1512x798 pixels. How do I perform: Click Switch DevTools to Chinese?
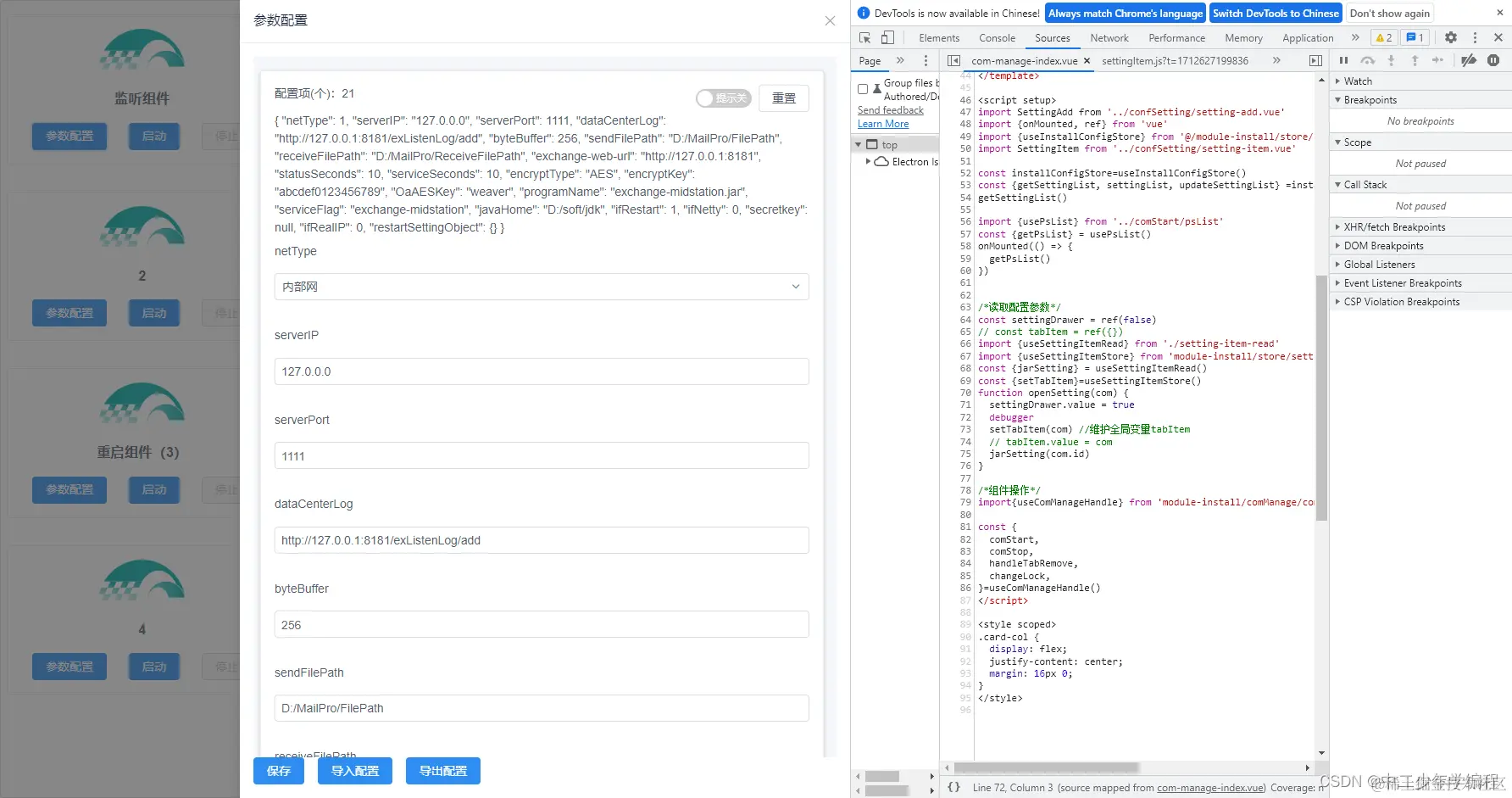click(x=1276, y=13)
